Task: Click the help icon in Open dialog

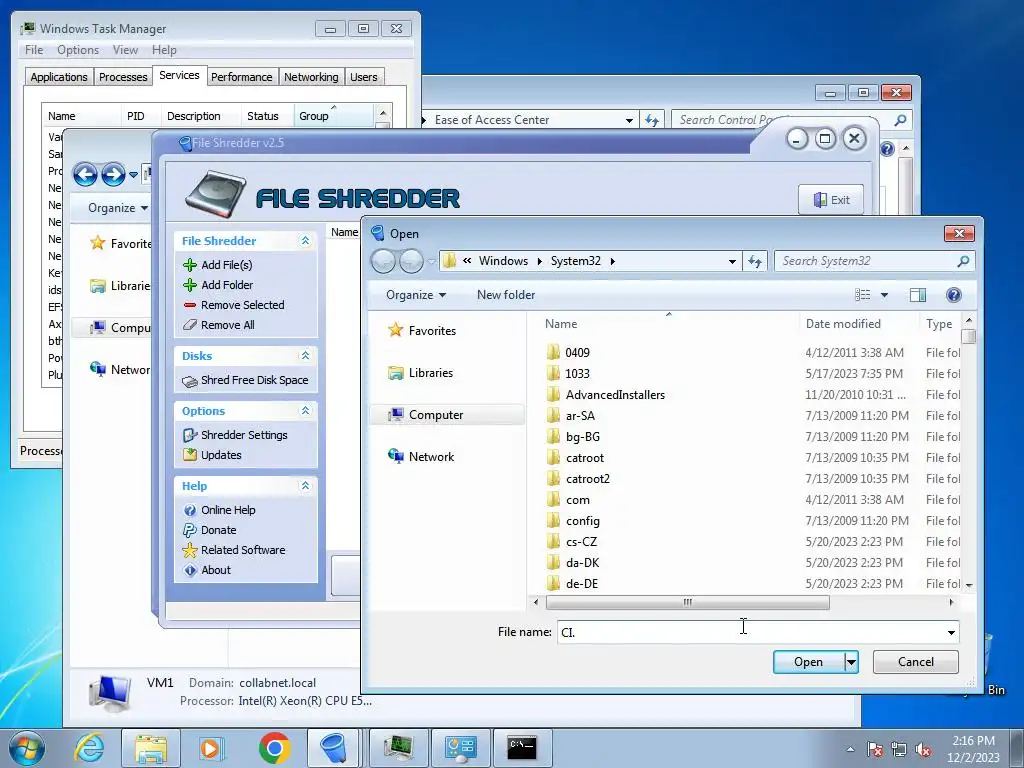Action: tap(953, 295)
